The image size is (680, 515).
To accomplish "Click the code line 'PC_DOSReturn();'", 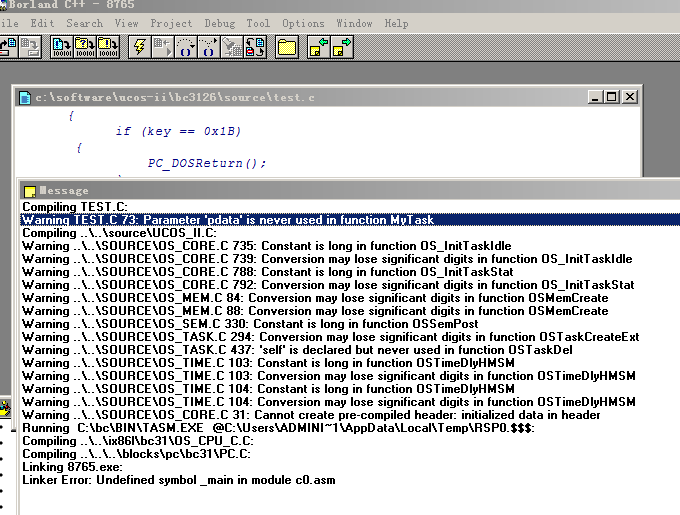I will 206,163.
